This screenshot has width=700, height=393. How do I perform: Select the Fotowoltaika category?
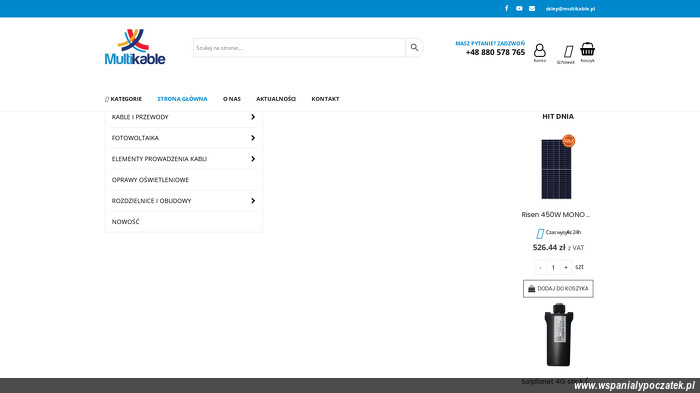[x=135, y=138]
